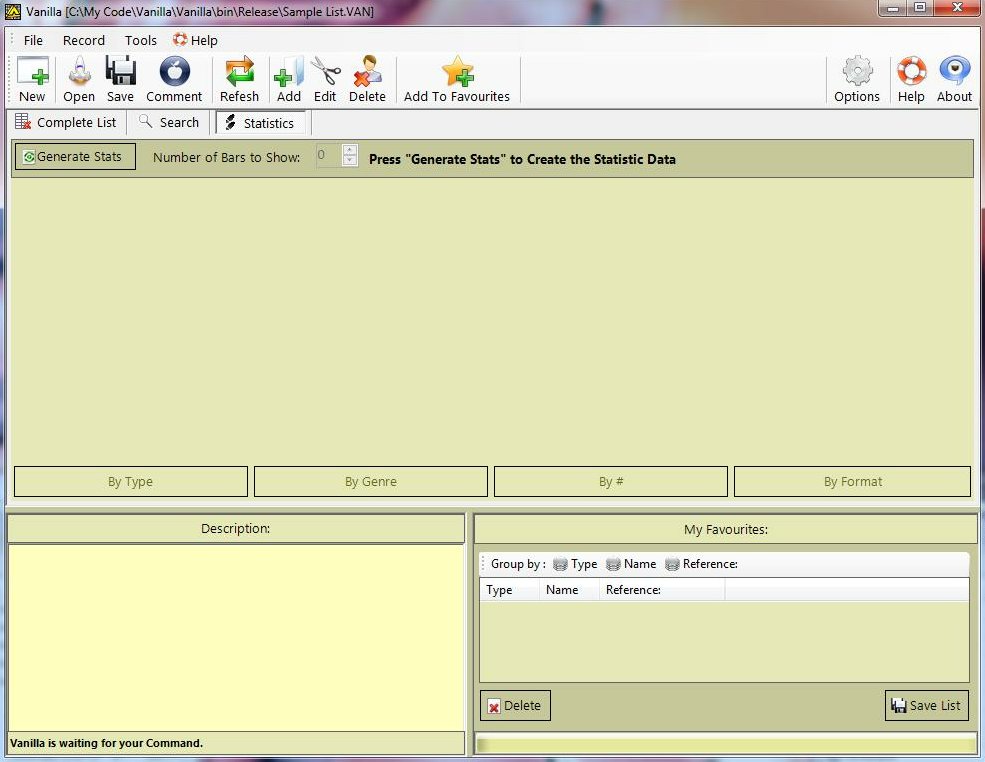Open Options with the gear icon
This screenshot has width=985, height=762.
pyautogui.click(x=857, y=73)
